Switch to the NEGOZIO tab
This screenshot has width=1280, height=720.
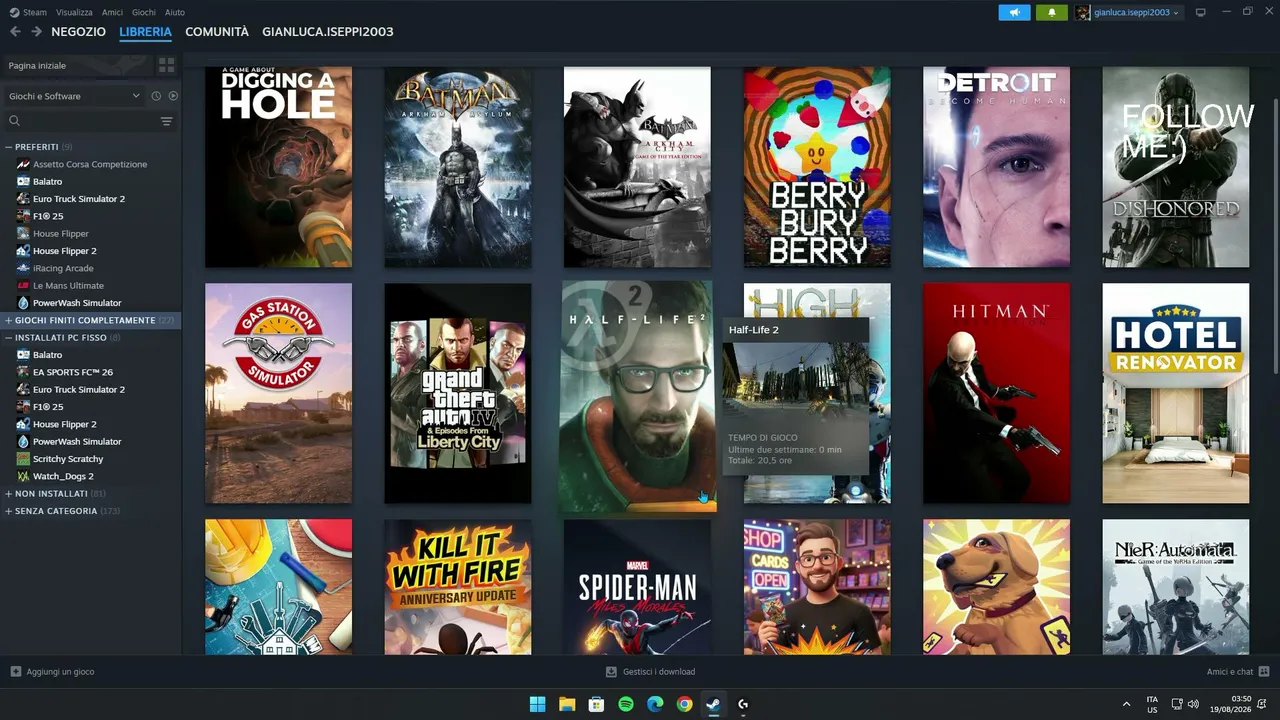78,32
